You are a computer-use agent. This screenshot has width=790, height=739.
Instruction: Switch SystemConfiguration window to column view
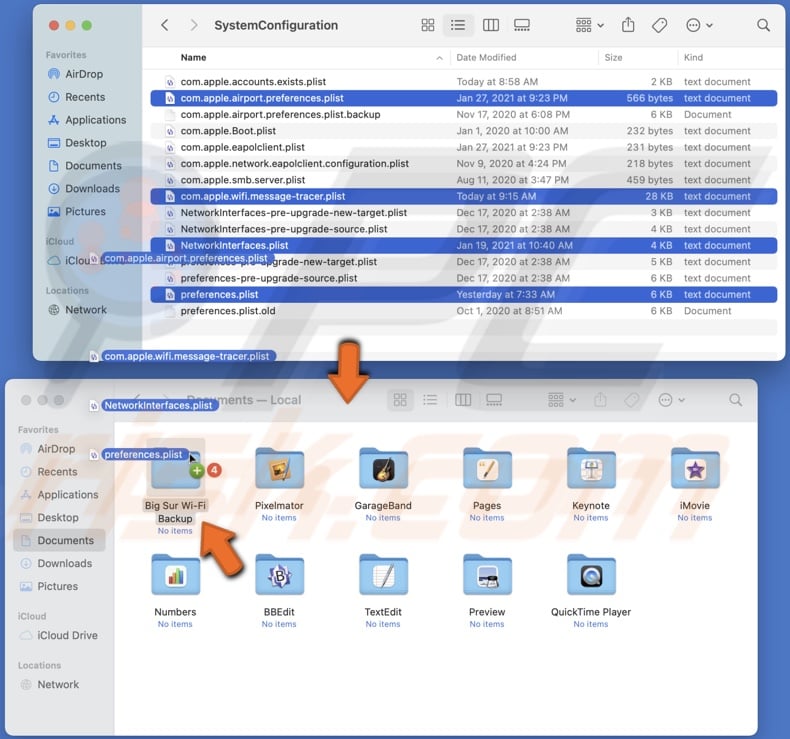pos(491,25)
